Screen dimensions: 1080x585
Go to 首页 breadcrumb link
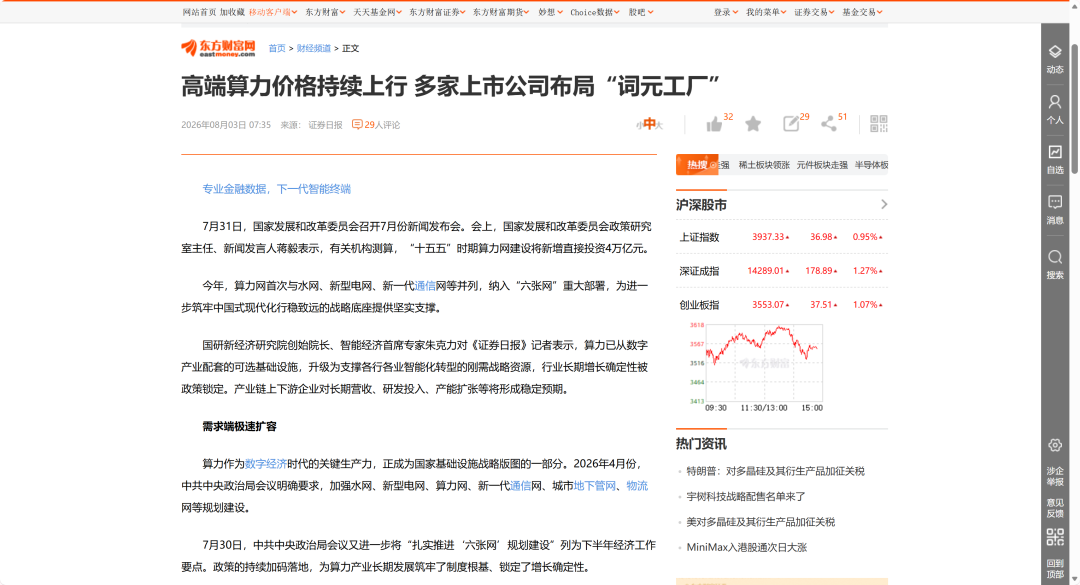(x=277, y=48)
